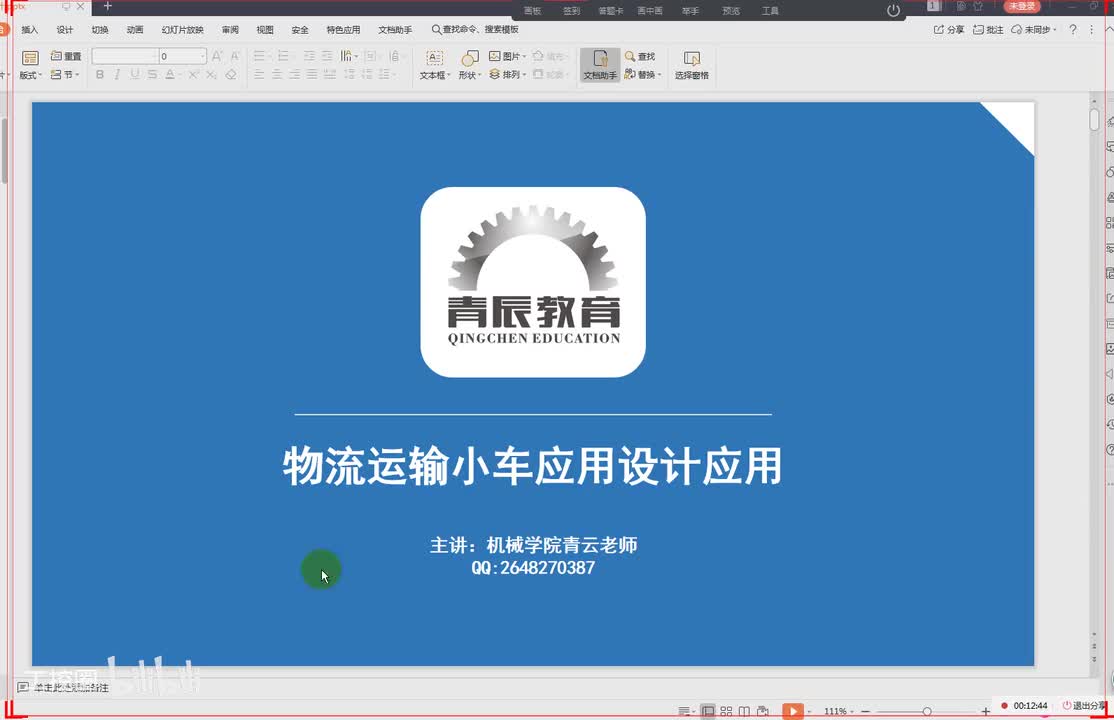Click the 未登录 login button

(1022, 6)
